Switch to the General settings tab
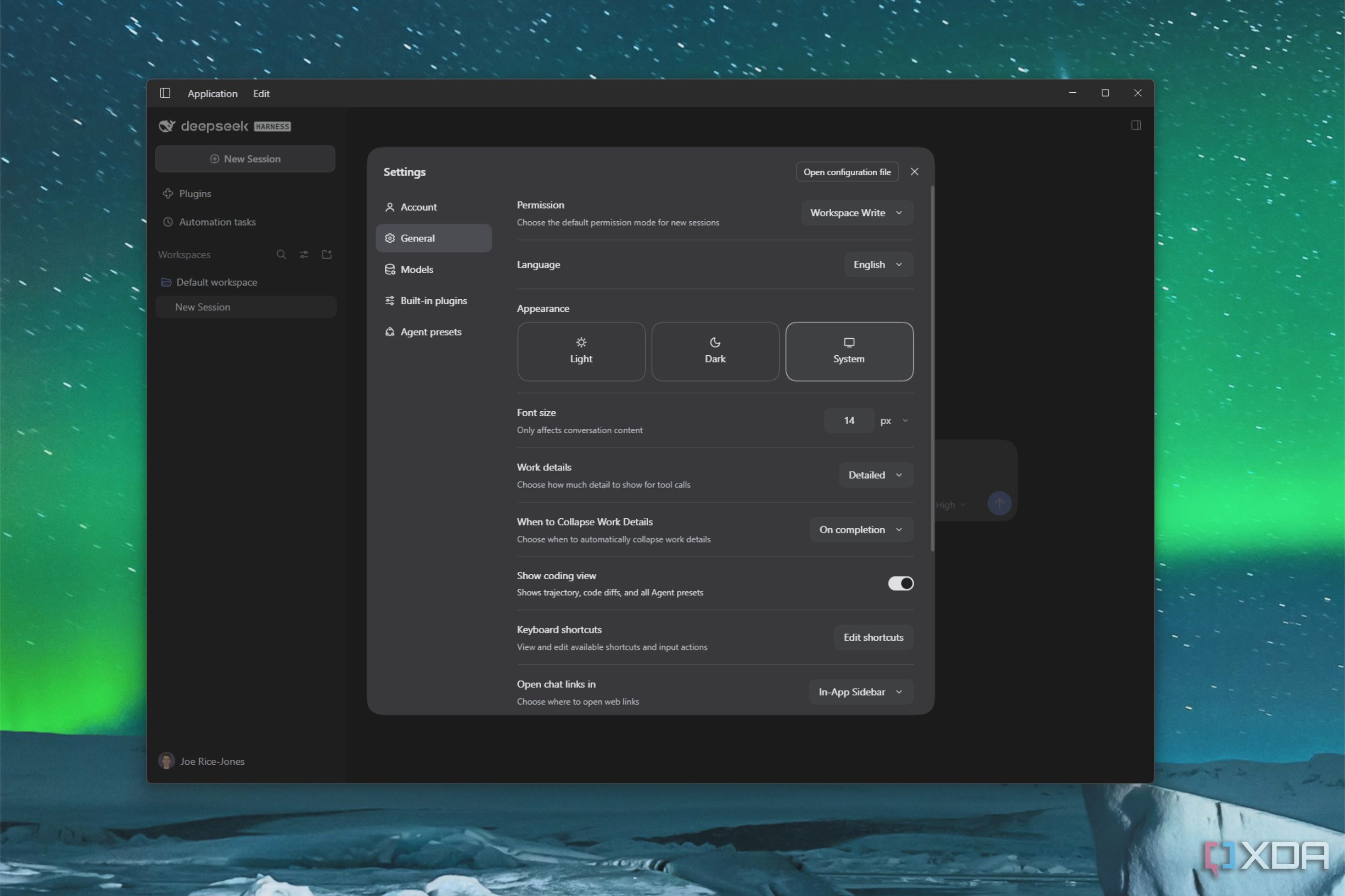 pos(434,238)
